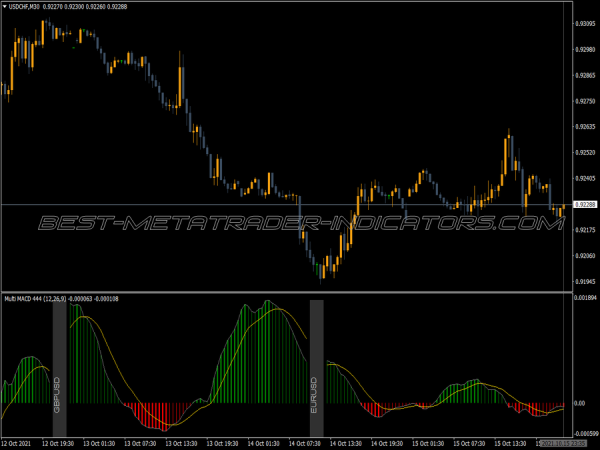
Task: Open the chart menu triangle beside USDCHF,M30
Action: pyautogui.click(x=5, y=7)
